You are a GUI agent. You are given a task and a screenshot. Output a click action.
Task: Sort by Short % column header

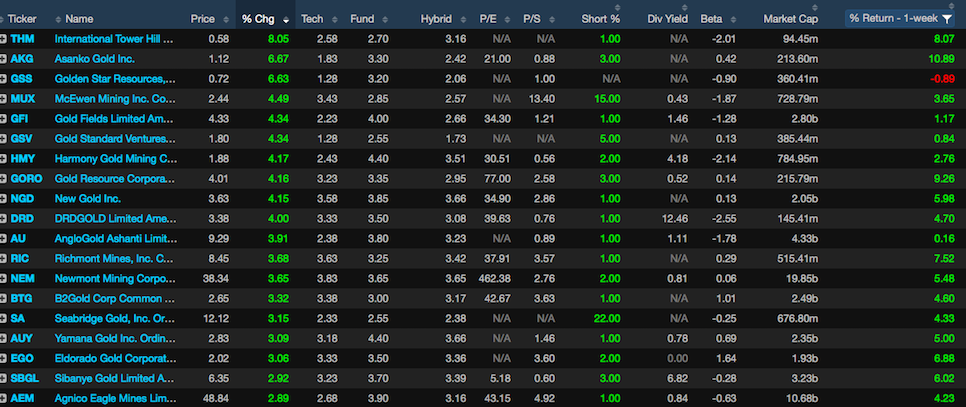601,19
